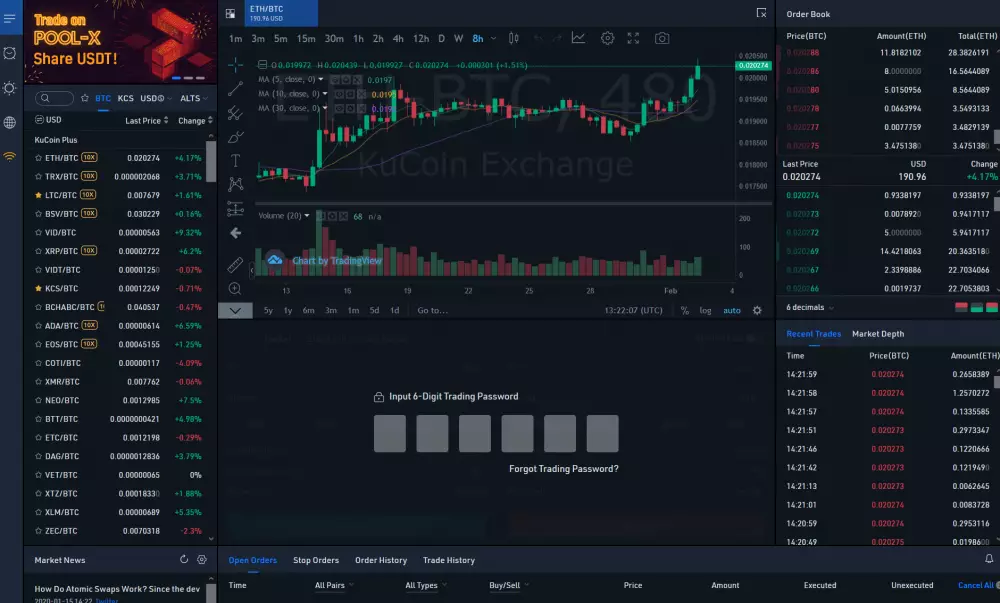Click Cancel All orders button
This screenshot has width=1000, height=603.
[x=976, y=586]
